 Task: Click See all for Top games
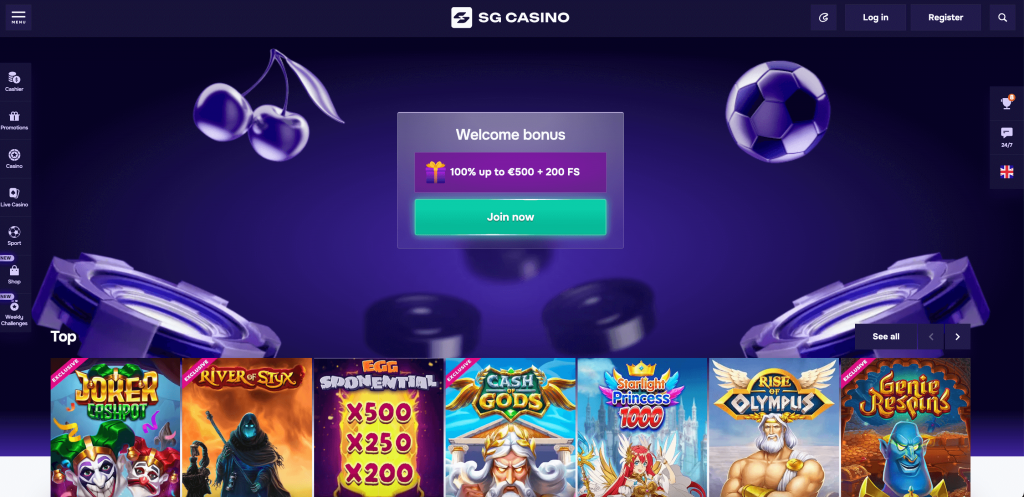[x=886, y=337]
